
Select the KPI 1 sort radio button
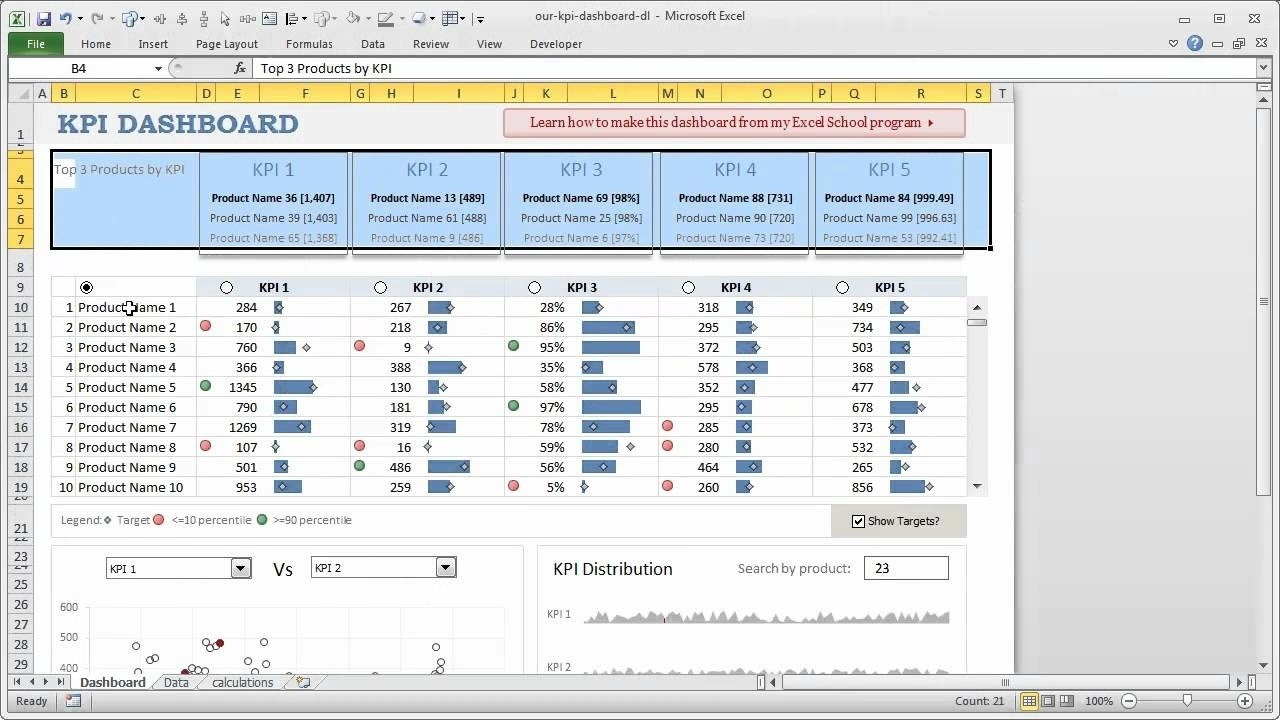[x=226, y=287]
